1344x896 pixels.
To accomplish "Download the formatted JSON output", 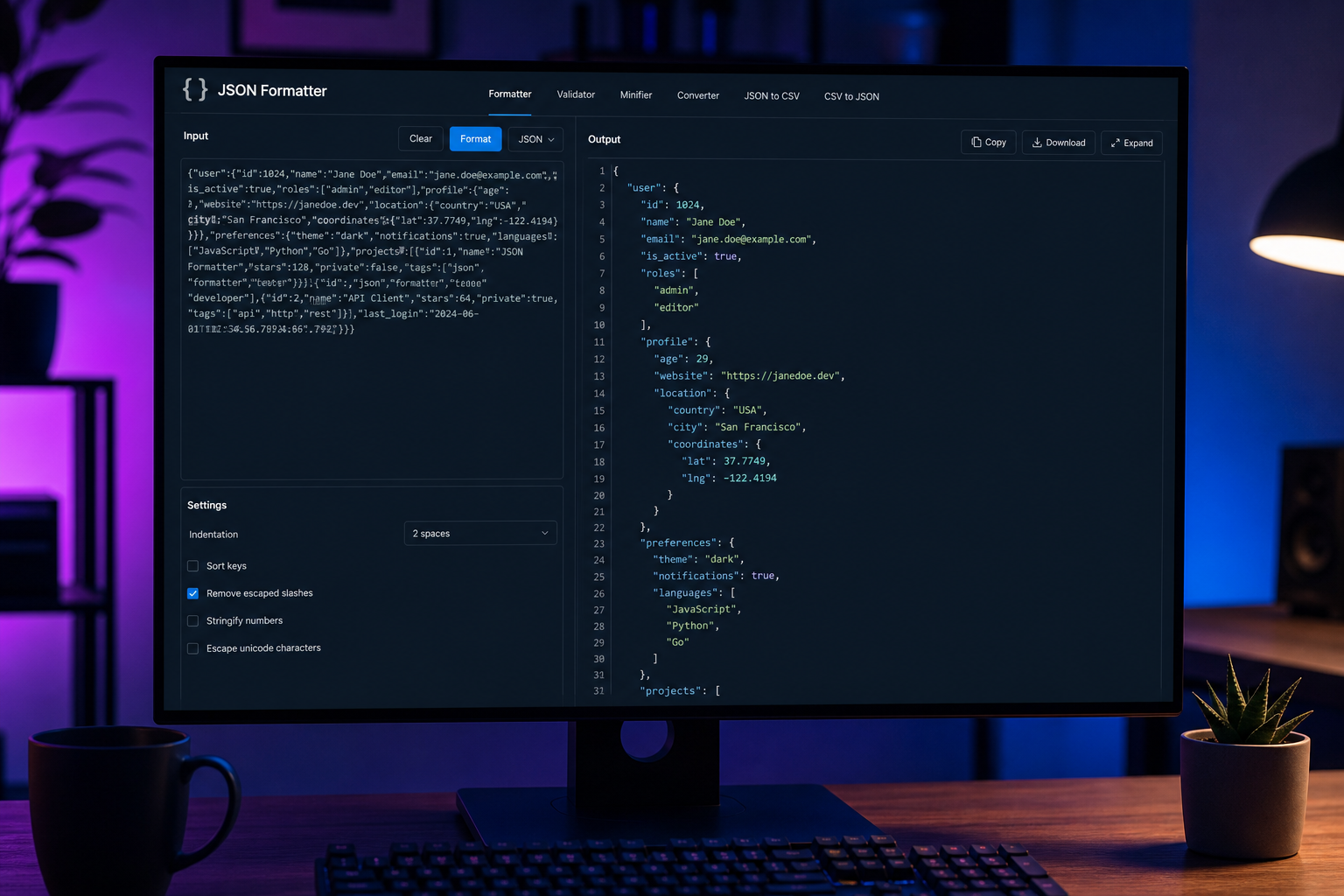I will (1059, 143).
